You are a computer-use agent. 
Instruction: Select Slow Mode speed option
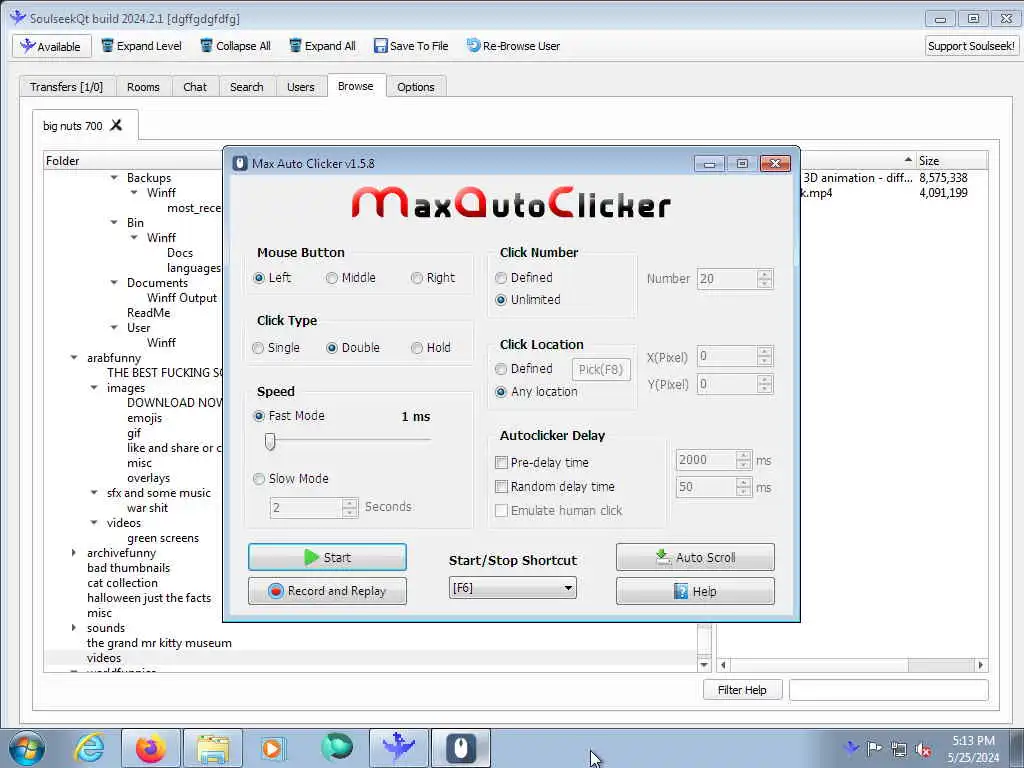point(259,479)
